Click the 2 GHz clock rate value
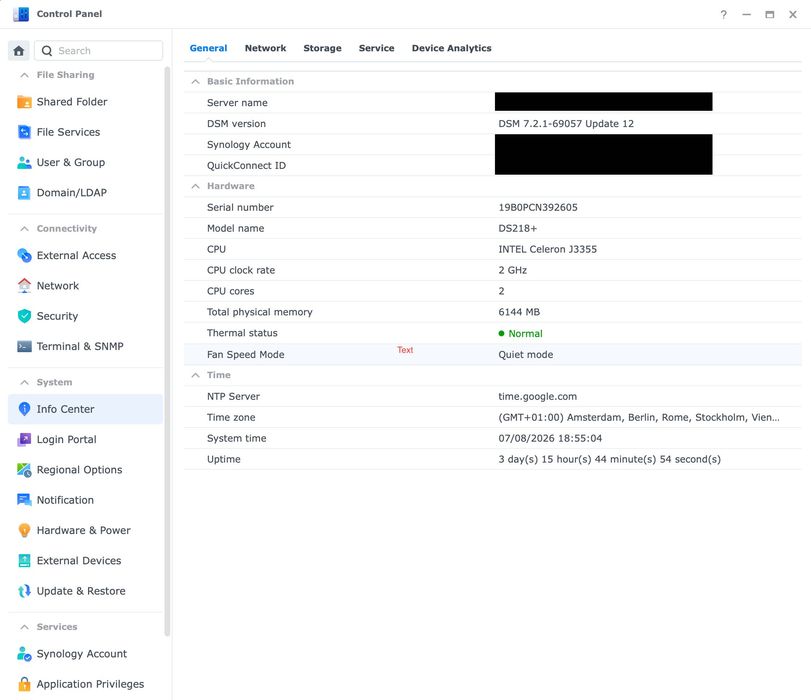This screenshot has width=811, height=700. tap(513, 270)
